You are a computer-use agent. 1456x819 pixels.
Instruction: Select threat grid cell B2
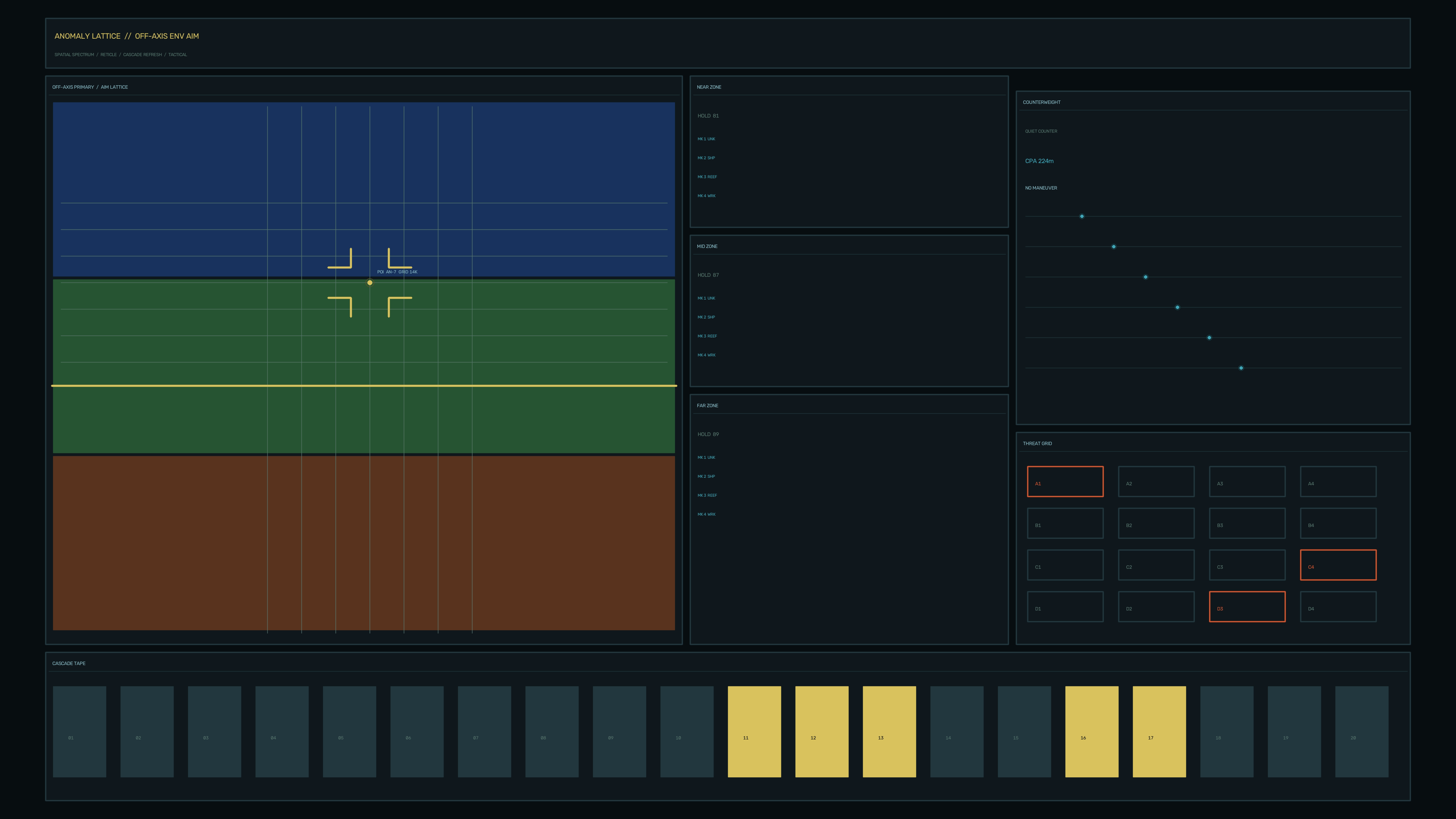[x=1156, y=523]
